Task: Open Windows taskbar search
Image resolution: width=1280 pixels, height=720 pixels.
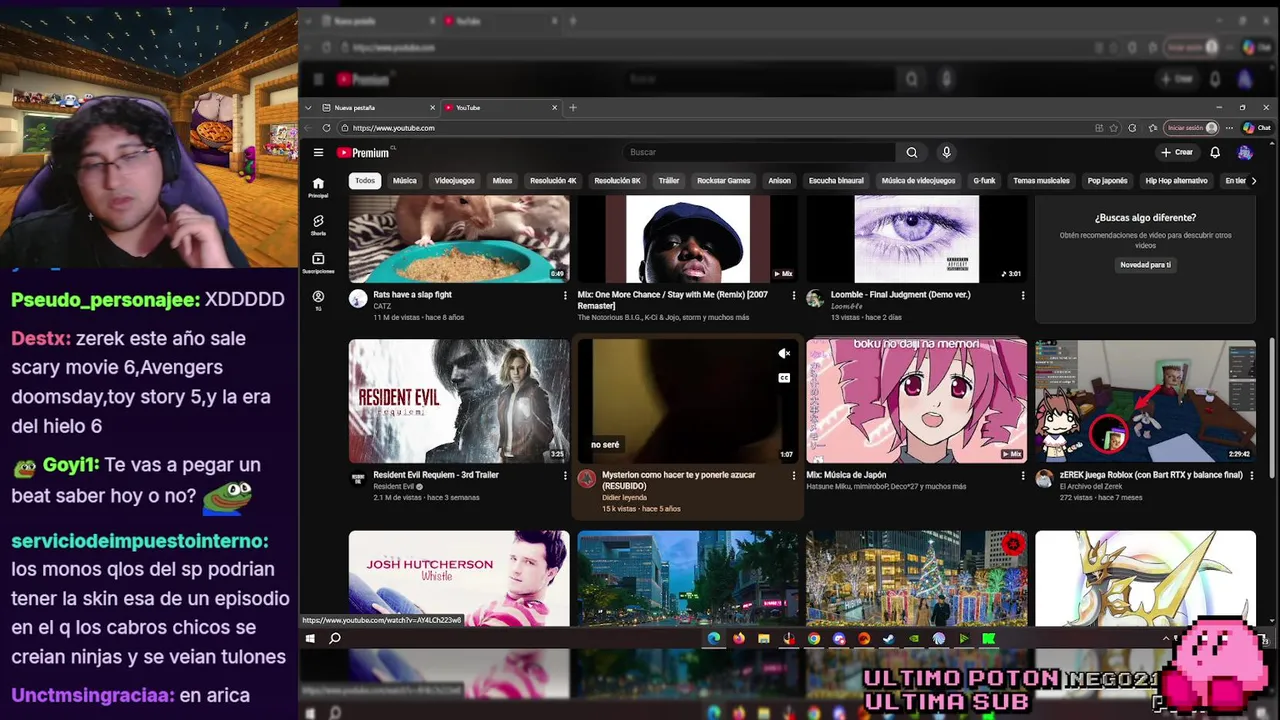Action: (x=335, y=638)
